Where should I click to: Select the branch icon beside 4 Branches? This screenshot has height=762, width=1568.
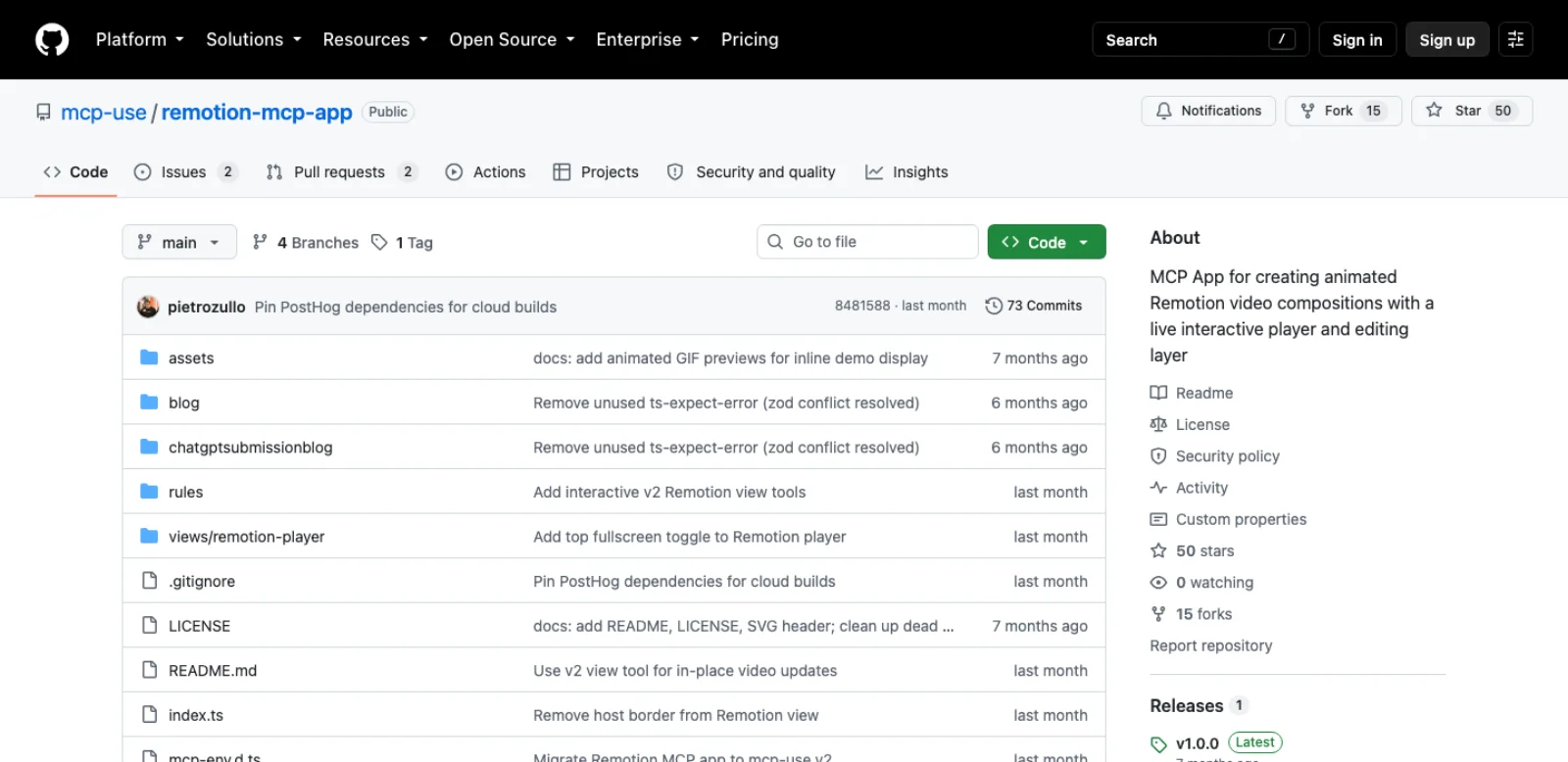pyautogui.click(x=260, y=242)
